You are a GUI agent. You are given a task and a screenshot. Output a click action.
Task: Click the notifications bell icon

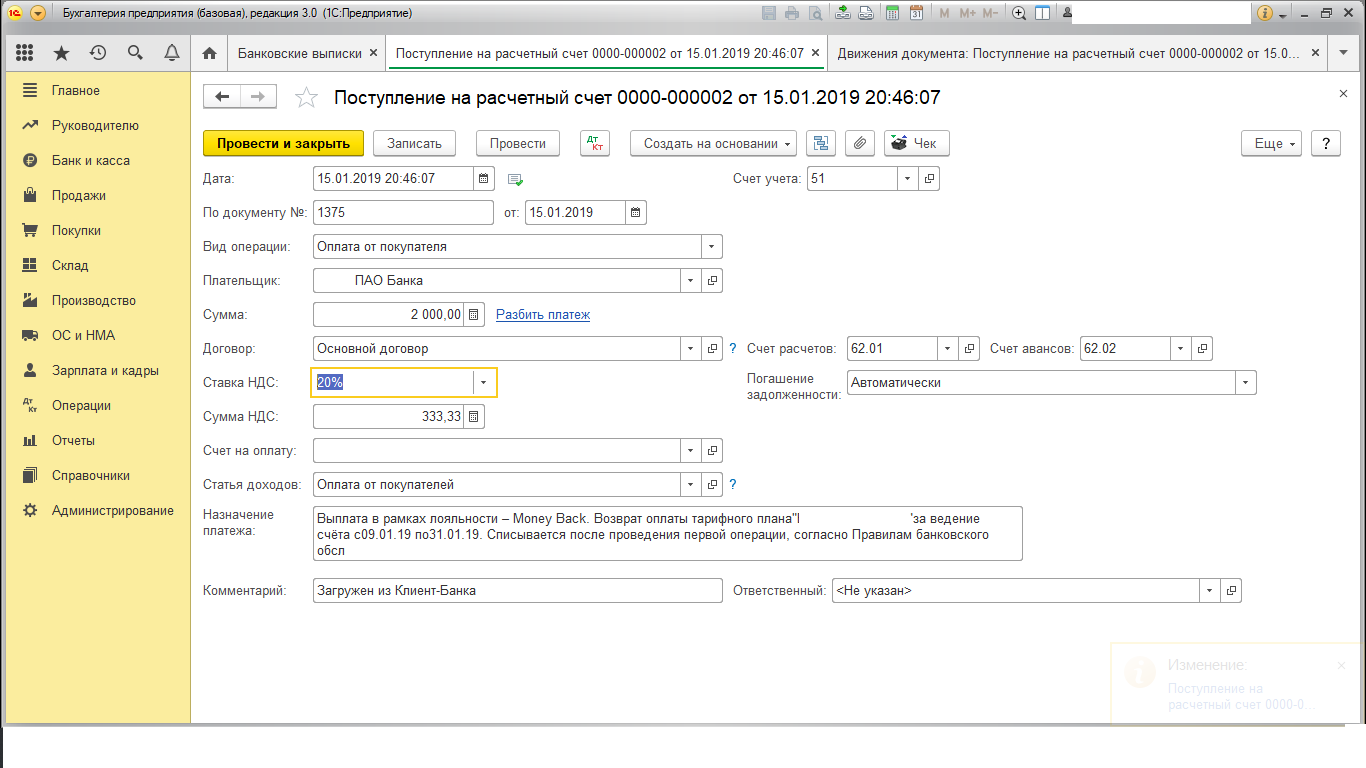[x=171, y=53]
